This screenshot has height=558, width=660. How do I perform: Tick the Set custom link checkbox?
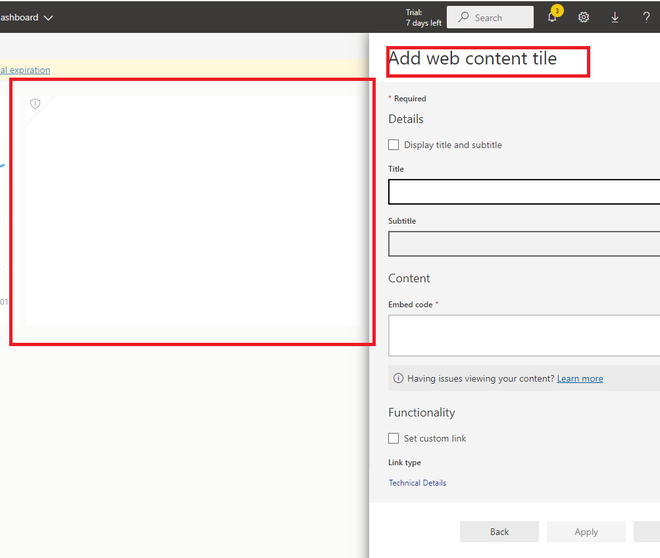(x=394, y=438)
